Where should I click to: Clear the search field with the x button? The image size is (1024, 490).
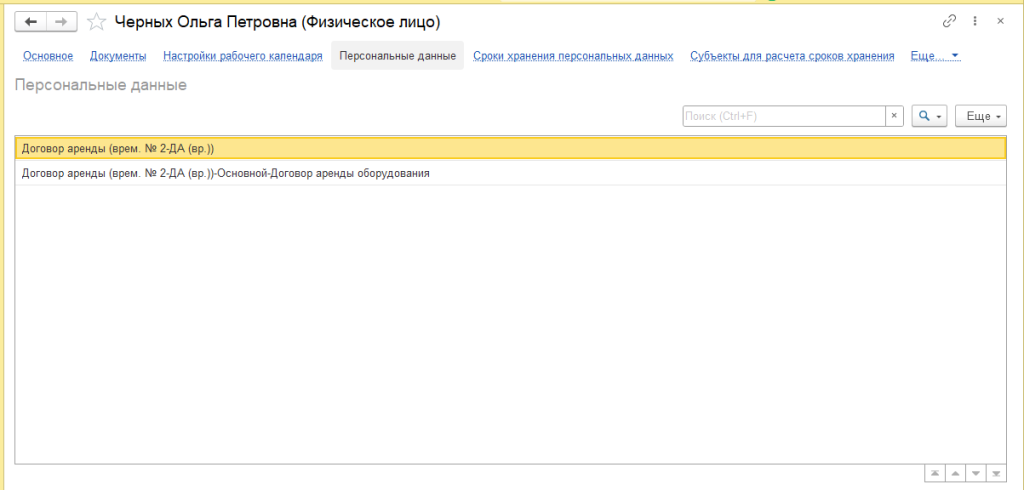[x=894, y=117]
